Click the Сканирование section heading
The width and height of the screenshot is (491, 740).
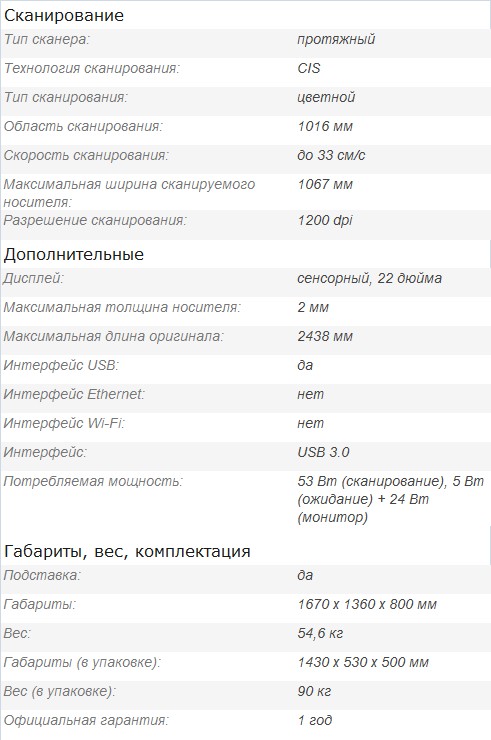(x=63, y=15)
